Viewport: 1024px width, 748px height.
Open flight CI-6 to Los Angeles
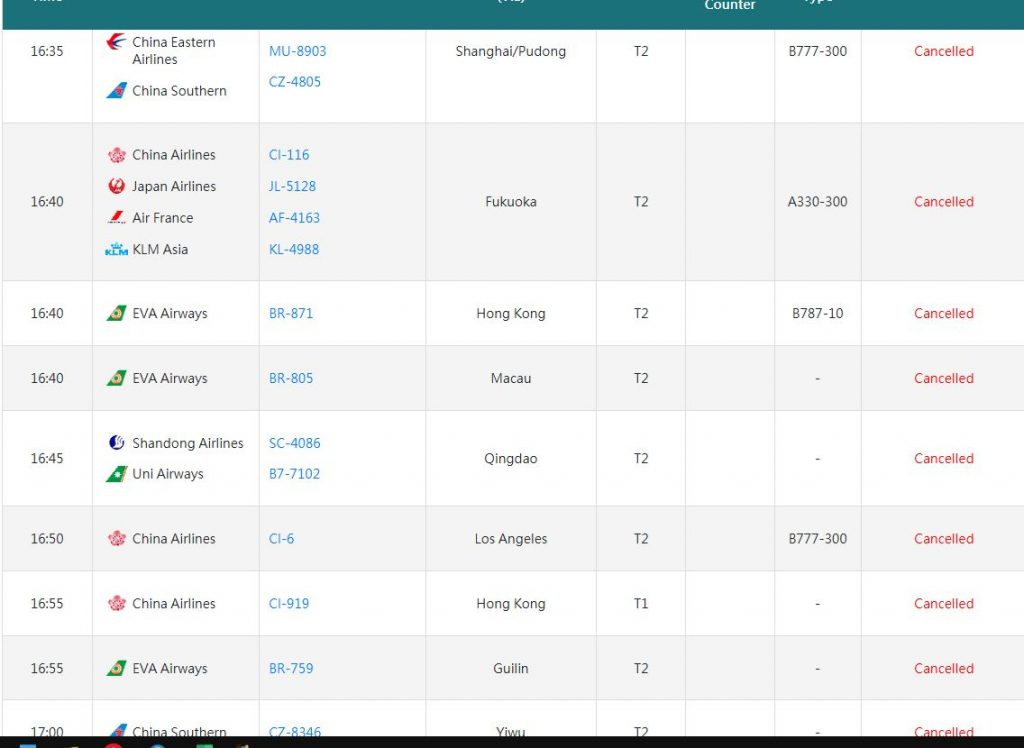coord(281,539)
